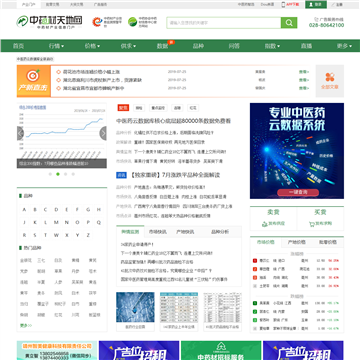Switch to the 品种分析 tab
The width and height of the screenshot is (360, 360).
(x=220, y=232)
